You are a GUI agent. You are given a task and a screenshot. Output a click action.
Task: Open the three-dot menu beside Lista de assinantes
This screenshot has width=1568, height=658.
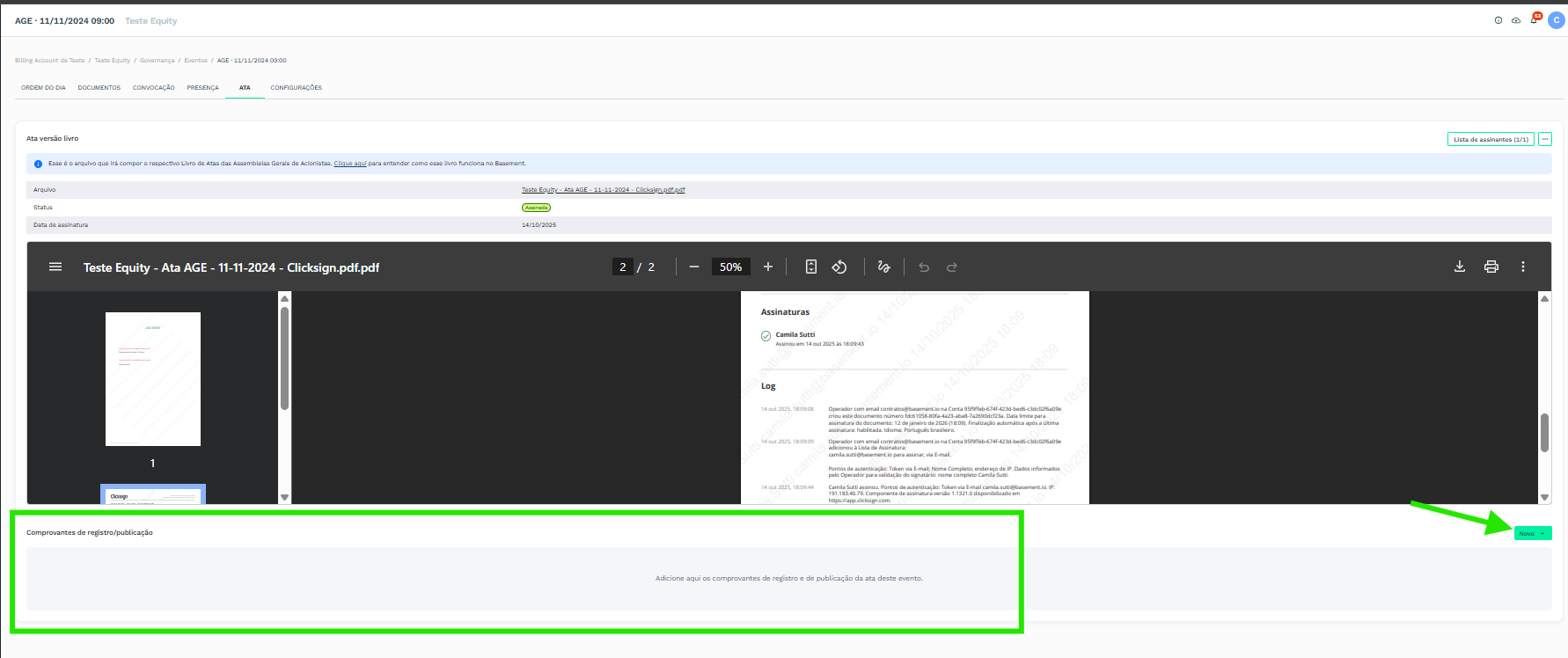pyautogui.click(x=1545, y=139)
